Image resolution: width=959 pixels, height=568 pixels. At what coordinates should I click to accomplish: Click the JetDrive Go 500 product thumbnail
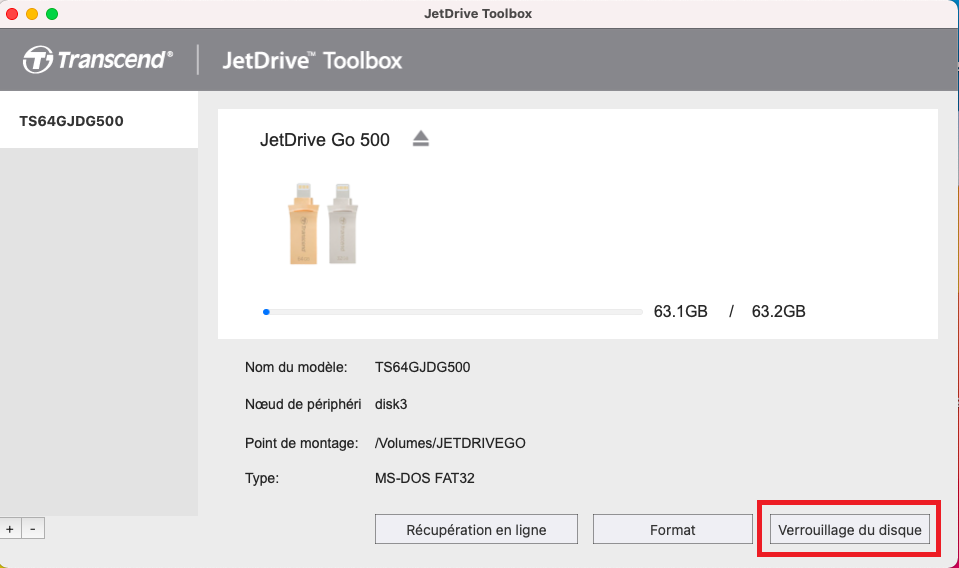(323, 223)
